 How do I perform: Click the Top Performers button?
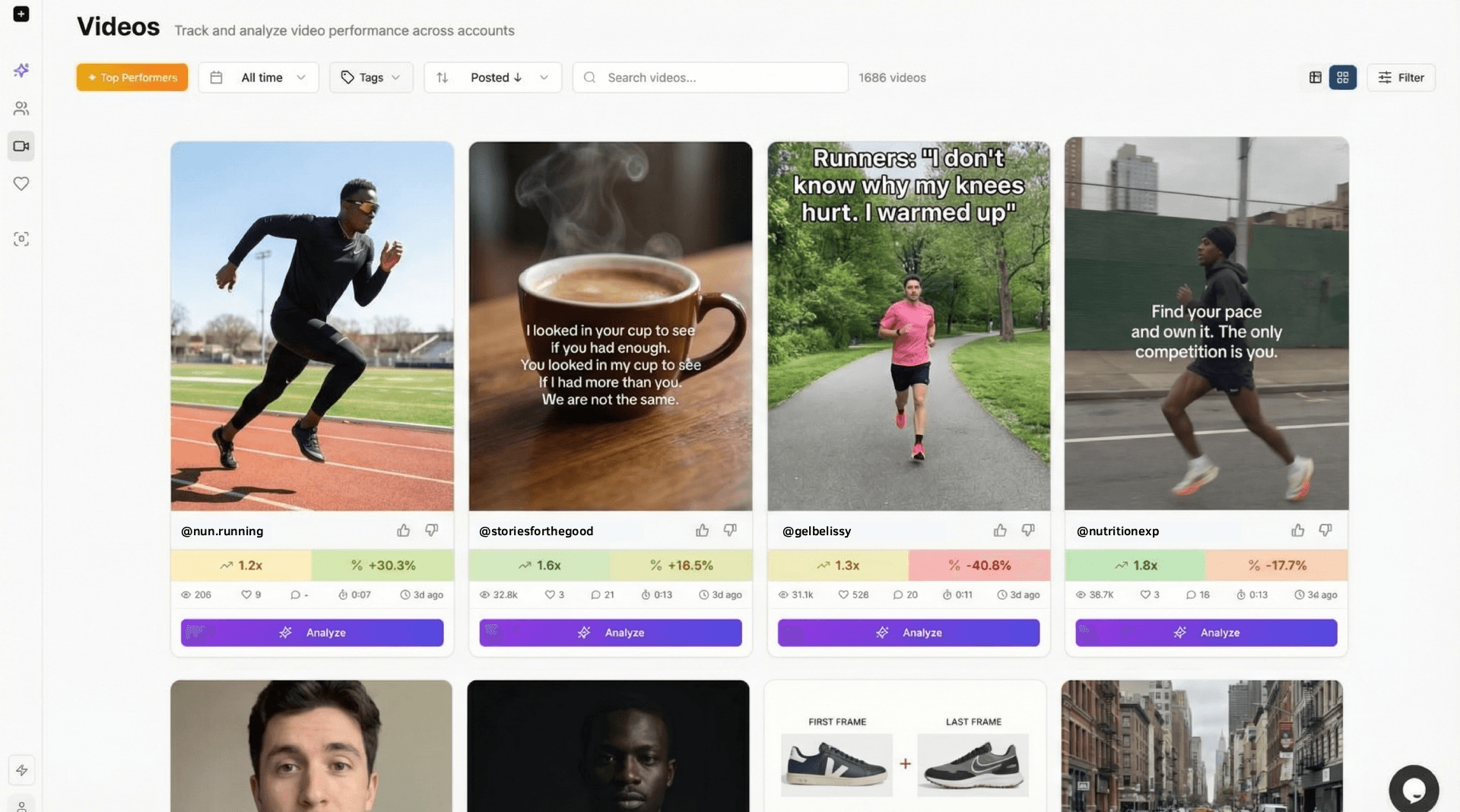[132, 77]
